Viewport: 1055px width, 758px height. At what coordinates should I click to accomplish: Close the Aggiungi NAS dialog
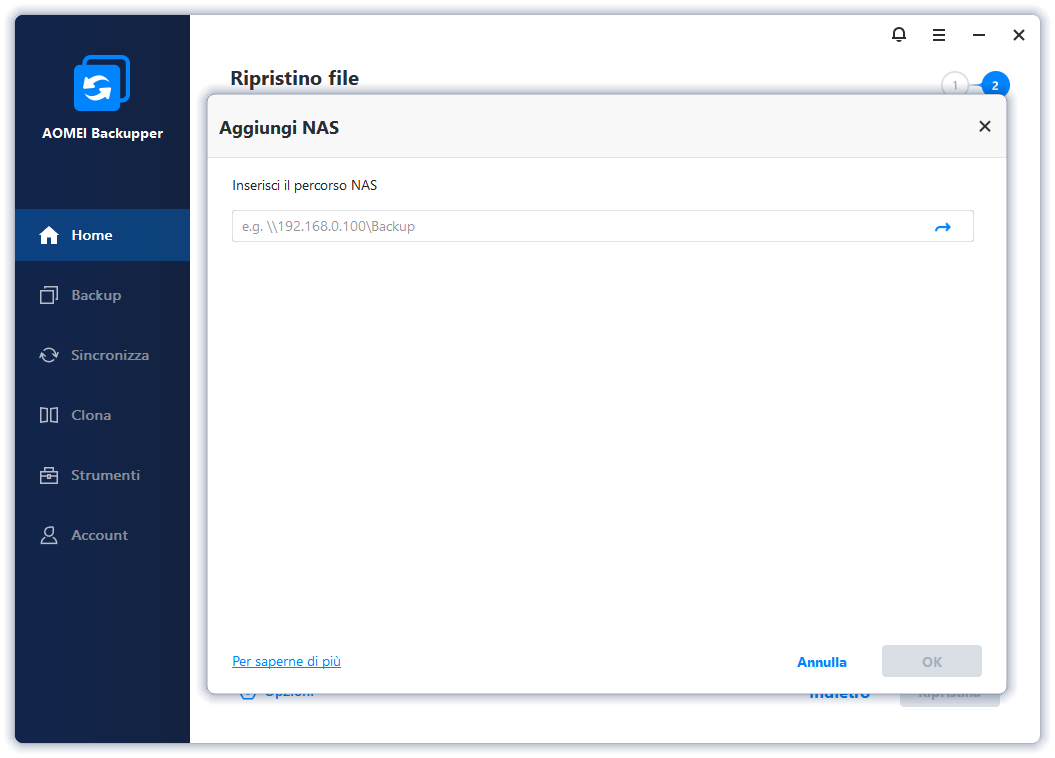click(984, 126)
